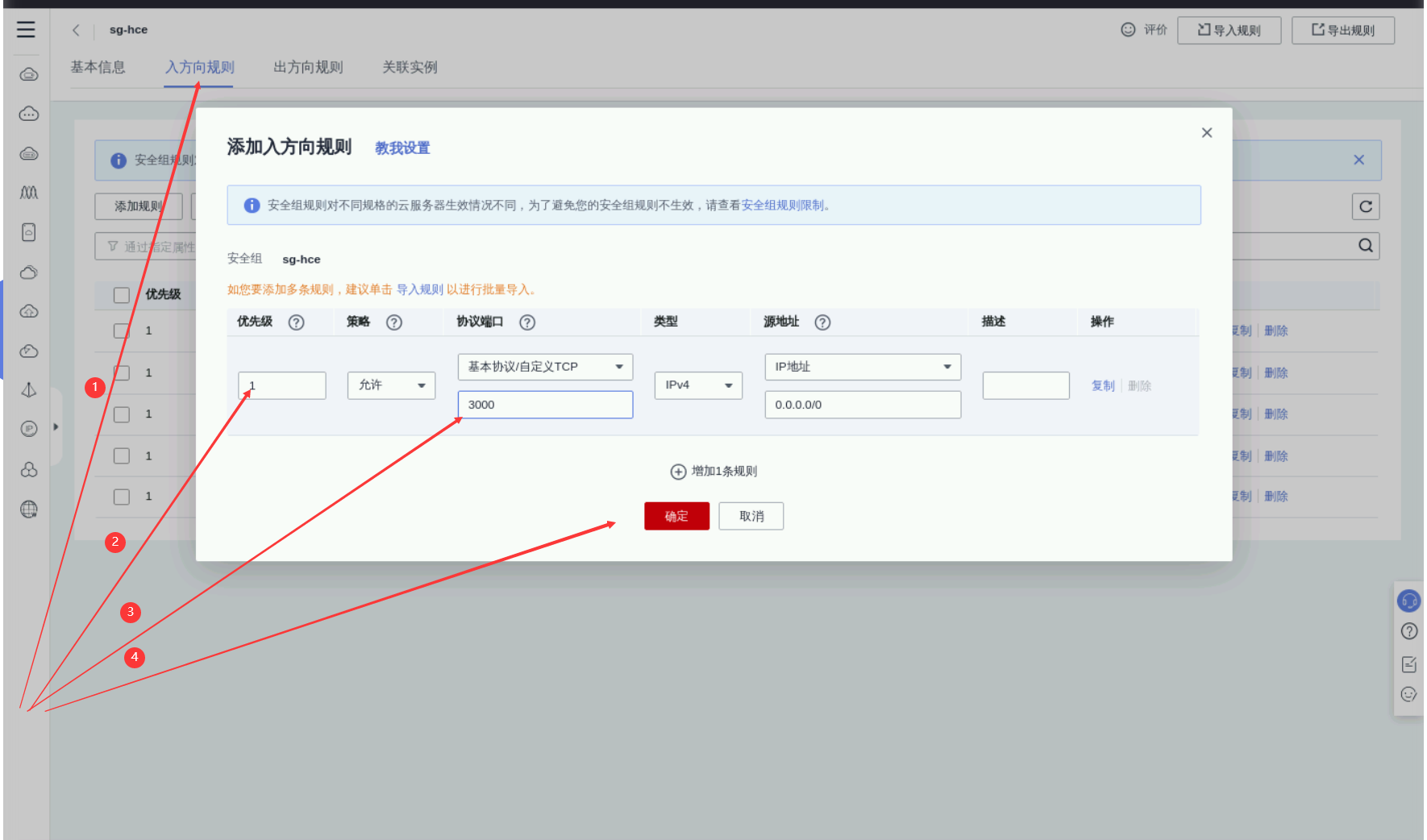The image size is (1427, 840).
Task: Open the IP地址 source dropdown
Action: [863, 367]
